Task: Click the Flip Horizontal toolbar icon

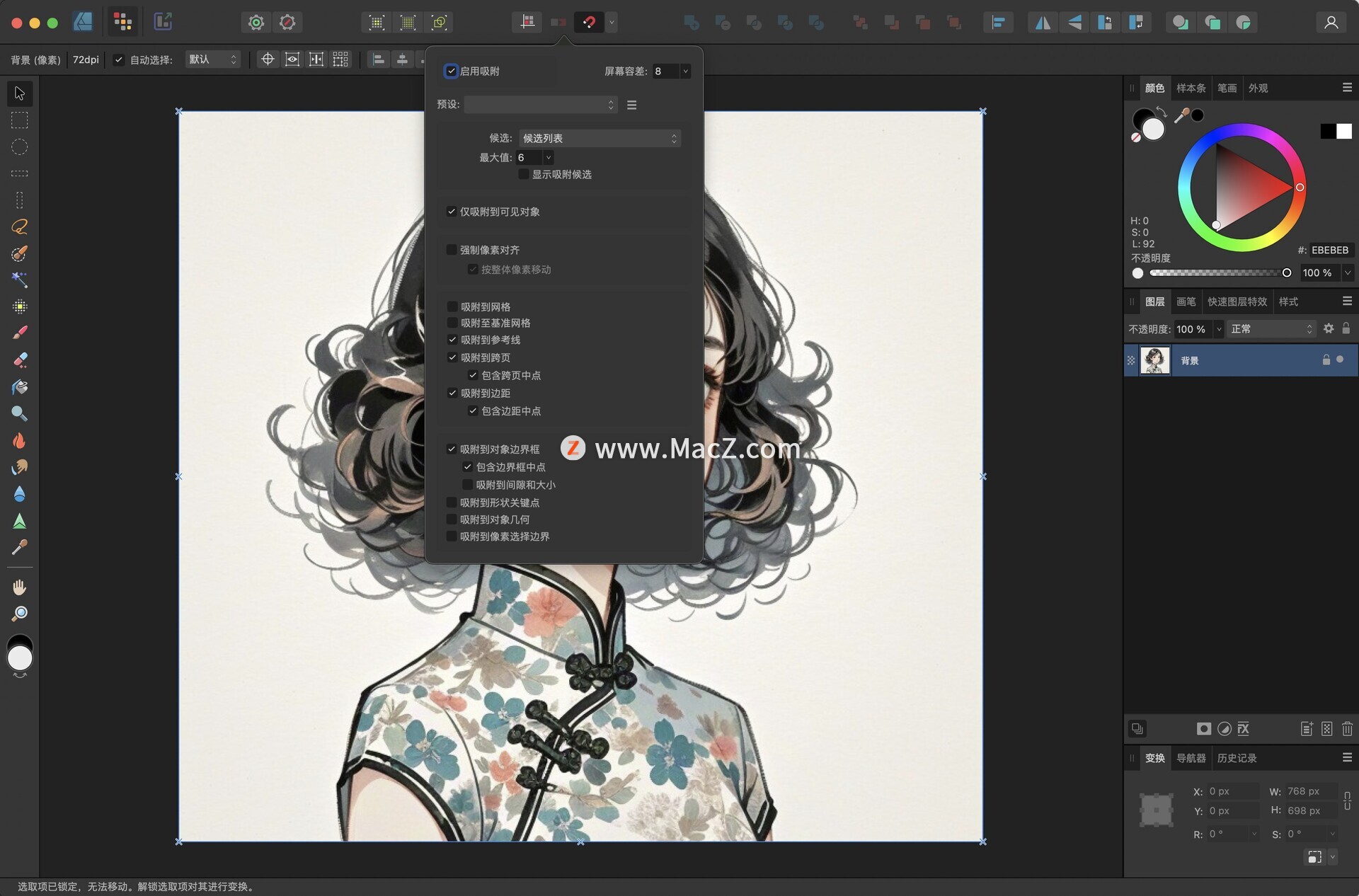Action: [x=1043, y=23]
